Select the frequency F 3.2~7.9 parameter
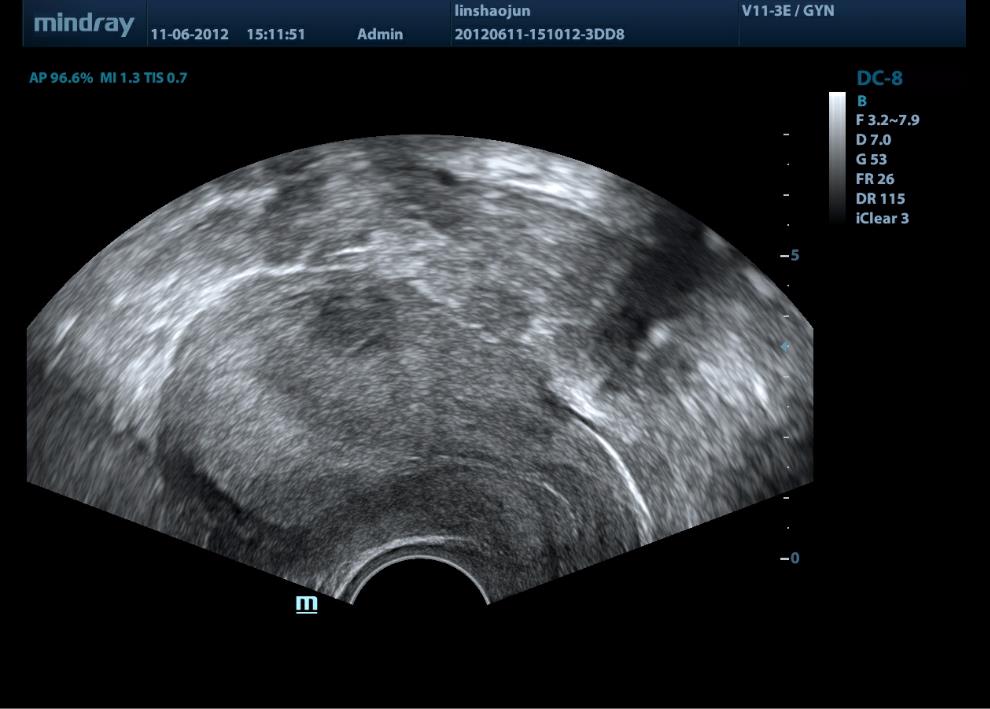Image resolution: width=990 pixels, height=709 pixels. point(887,120)
